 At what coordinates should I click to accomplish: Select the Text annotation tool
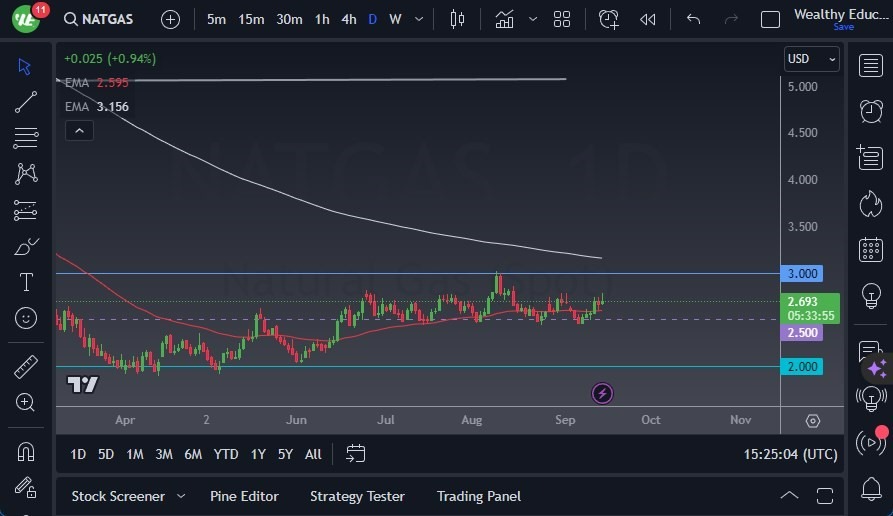(26, 282)
